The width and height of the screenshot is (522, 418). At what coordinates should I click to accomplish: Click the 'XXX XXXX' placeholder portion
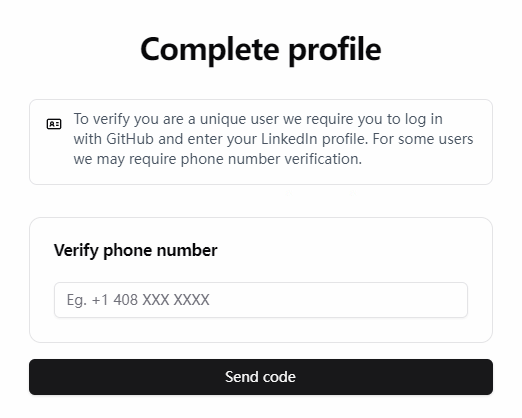176,300
